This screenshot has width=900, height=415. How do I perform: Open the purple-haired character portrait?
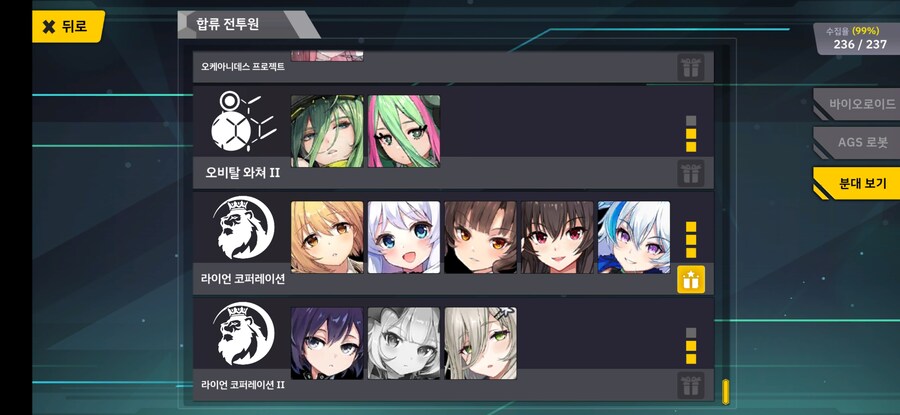pyautogui.click(x=327, y=343)
